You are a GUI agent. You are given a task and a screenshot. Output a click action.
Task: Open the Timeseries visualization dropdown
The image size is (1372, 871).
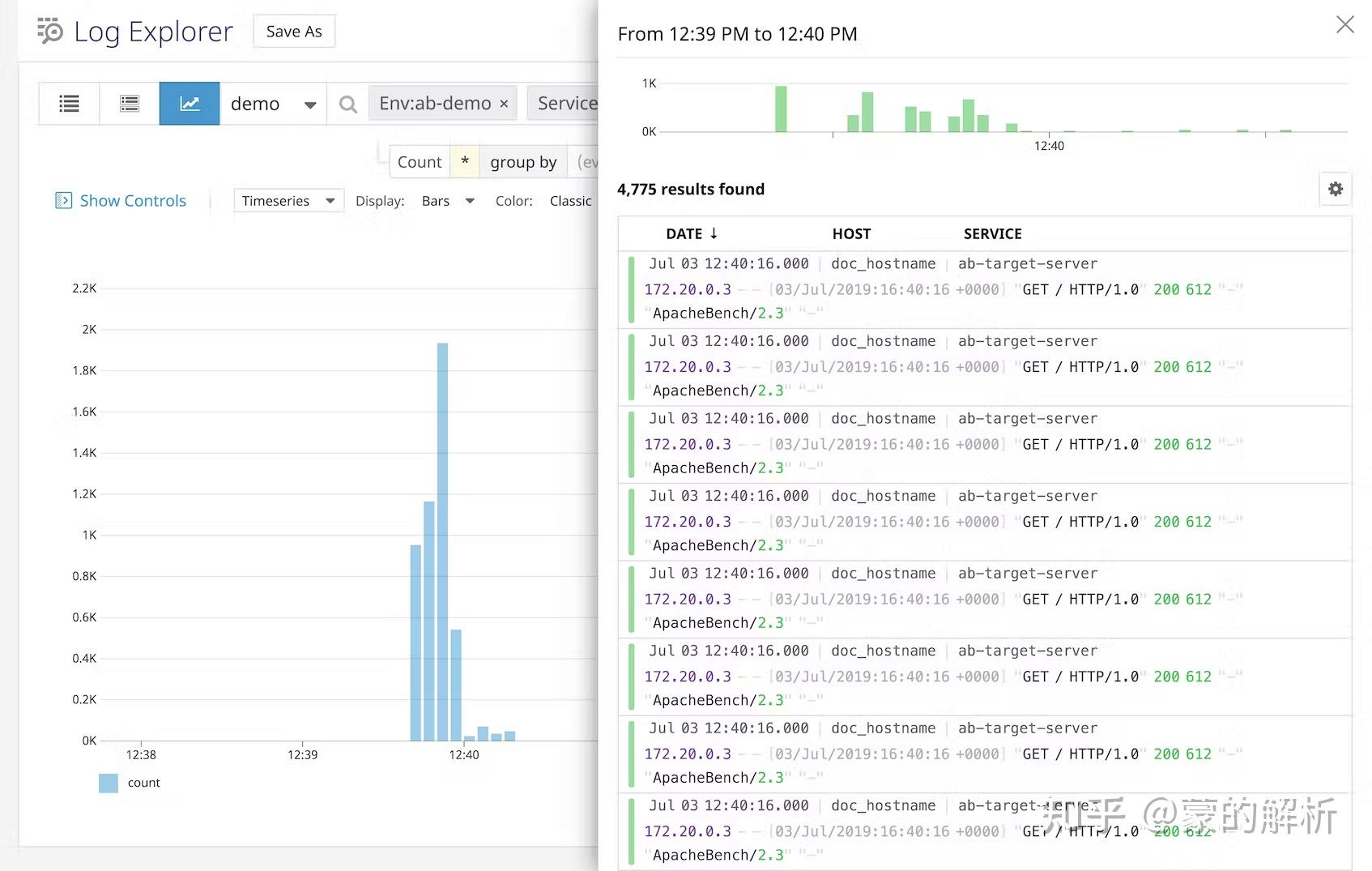(x=288, y=201)
